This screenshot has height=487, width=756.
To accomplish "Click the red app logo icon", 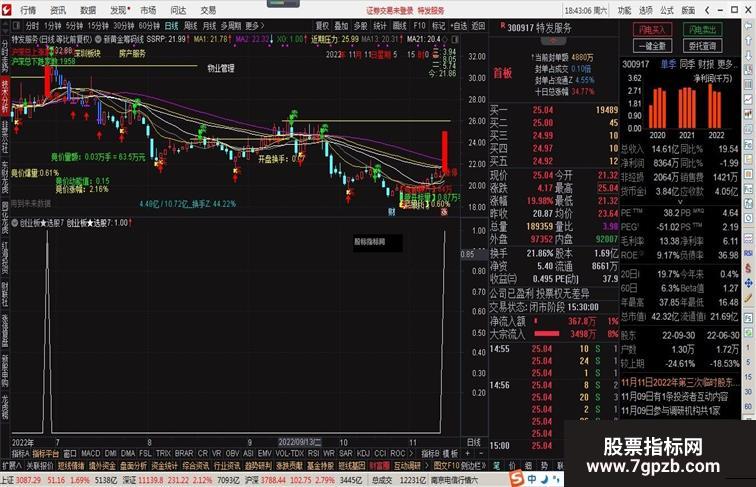I will pyautogui.click(x=6, y=10).
